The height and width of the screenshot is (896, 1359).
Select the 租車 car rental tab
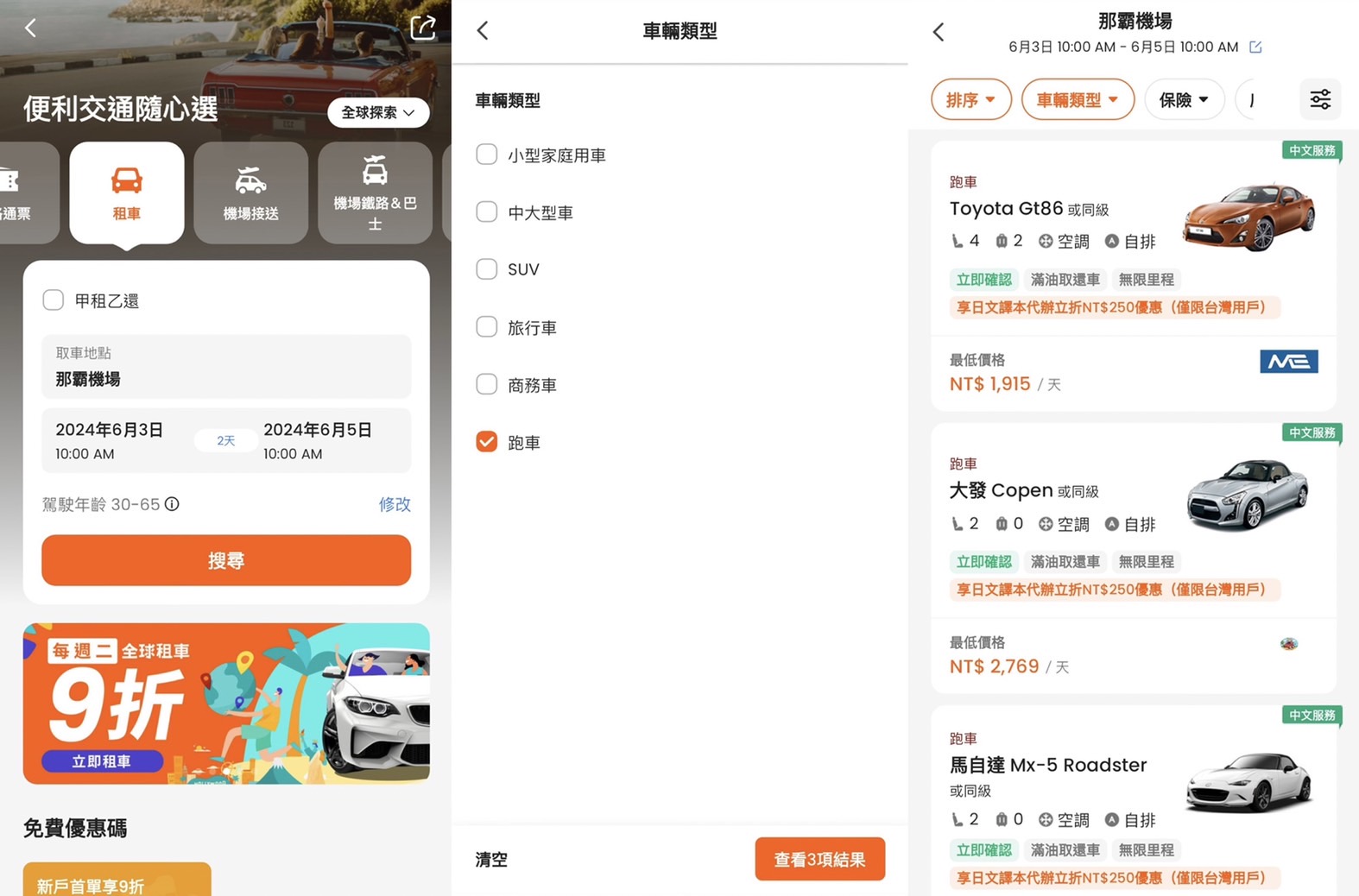pos(127,192)
